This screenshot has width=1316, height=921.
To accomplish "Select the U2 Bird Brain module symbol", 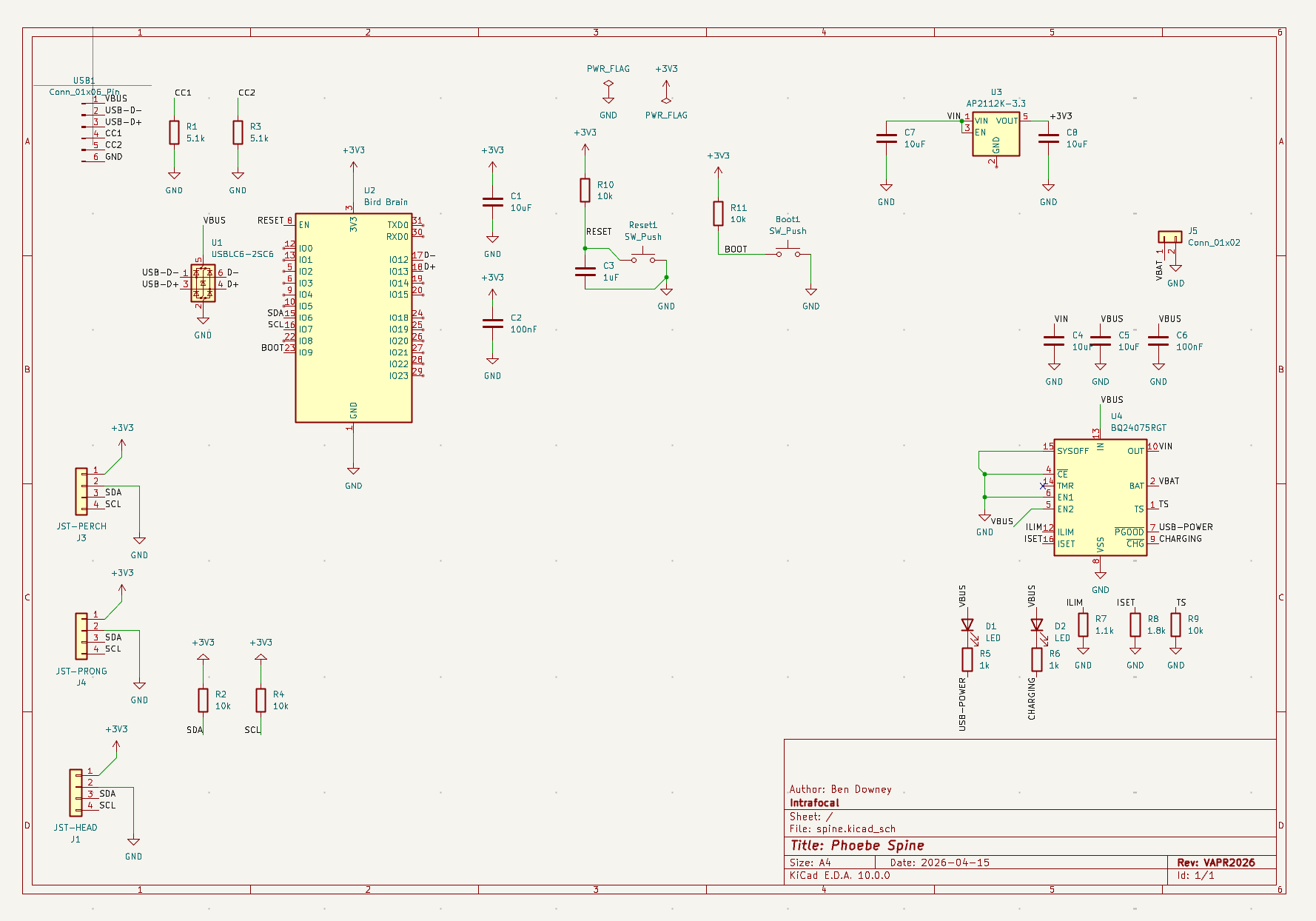I will [x=353, y=318].
